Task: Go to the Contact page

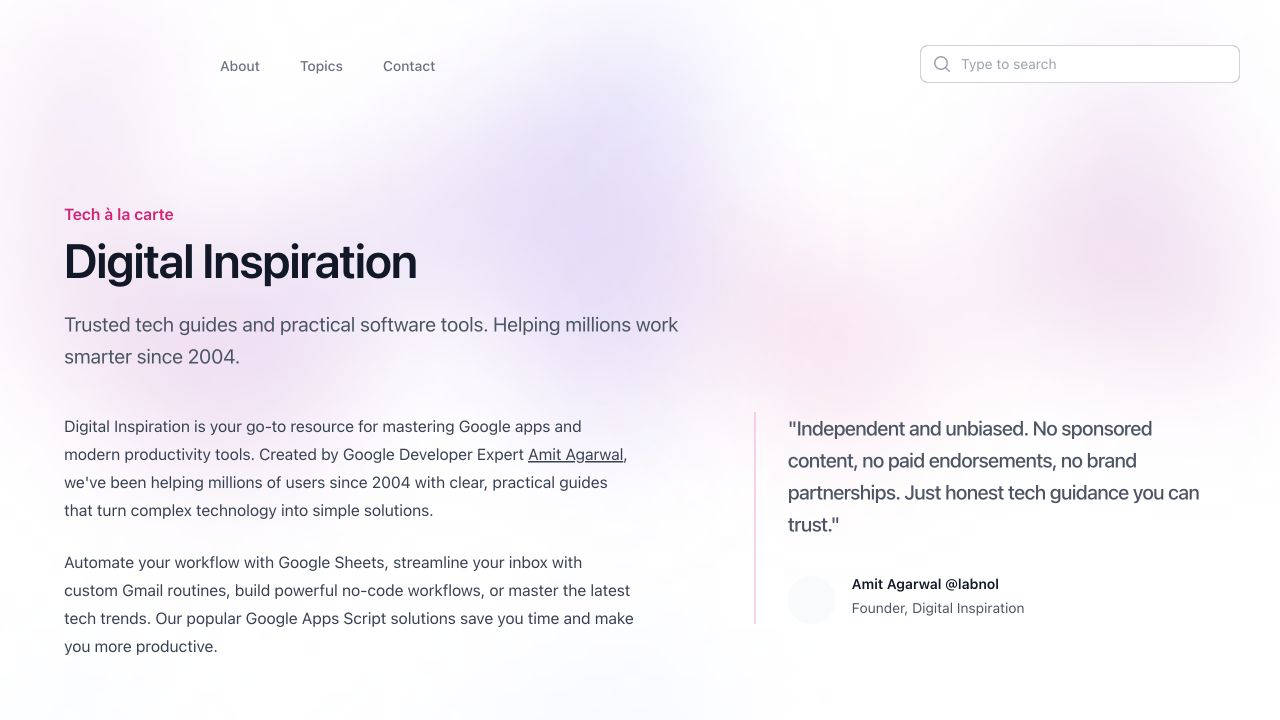Action: pyautogui.click(x=409, y=66)
